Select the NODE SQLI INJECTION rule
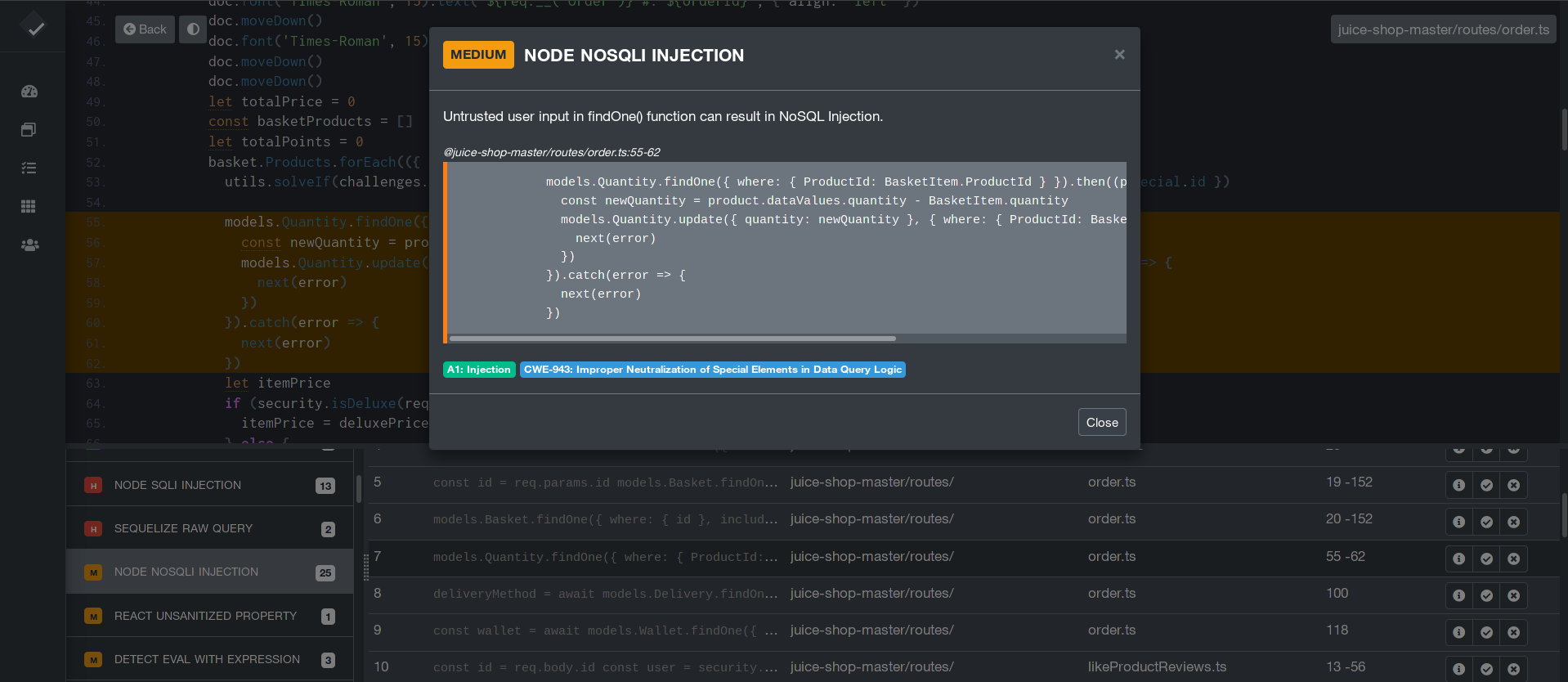 [x=209, y=485]
